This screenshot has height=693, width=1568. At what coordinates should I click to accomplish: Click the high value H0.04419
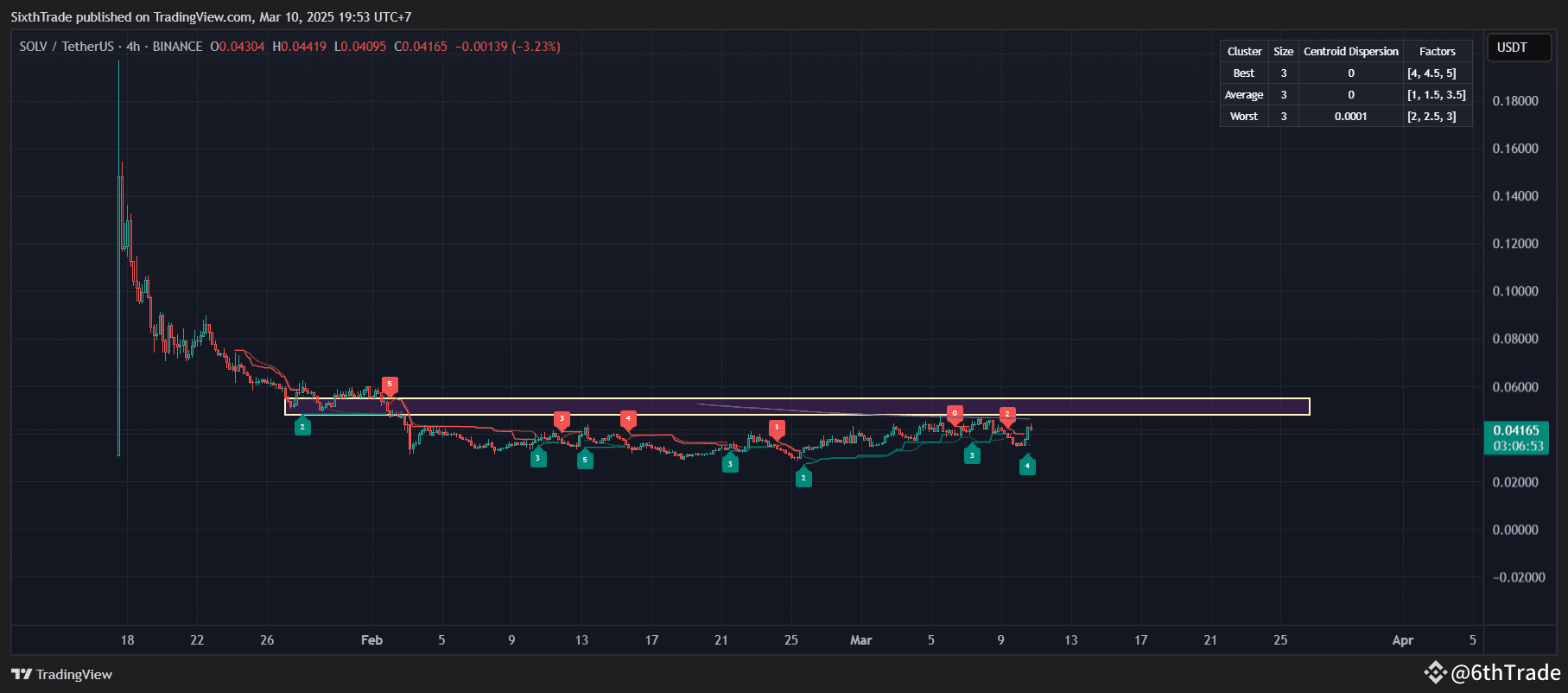300,47
